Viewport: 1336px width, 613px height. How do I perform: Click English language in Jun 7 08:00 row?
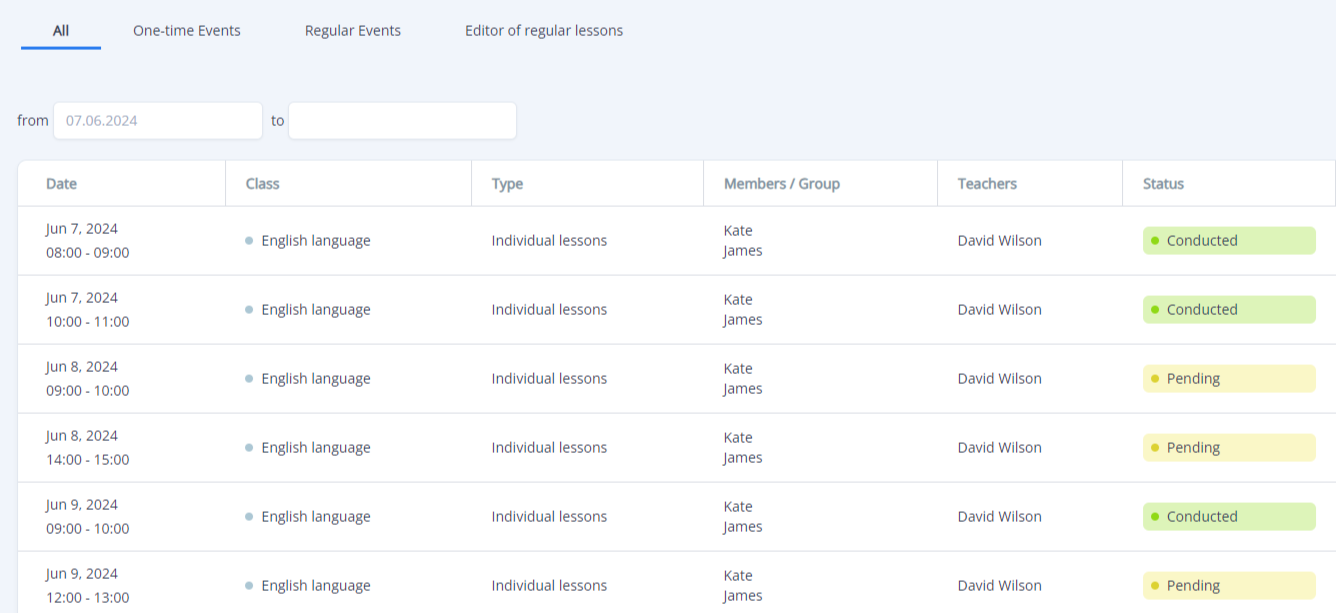click(x=316, y=241)
